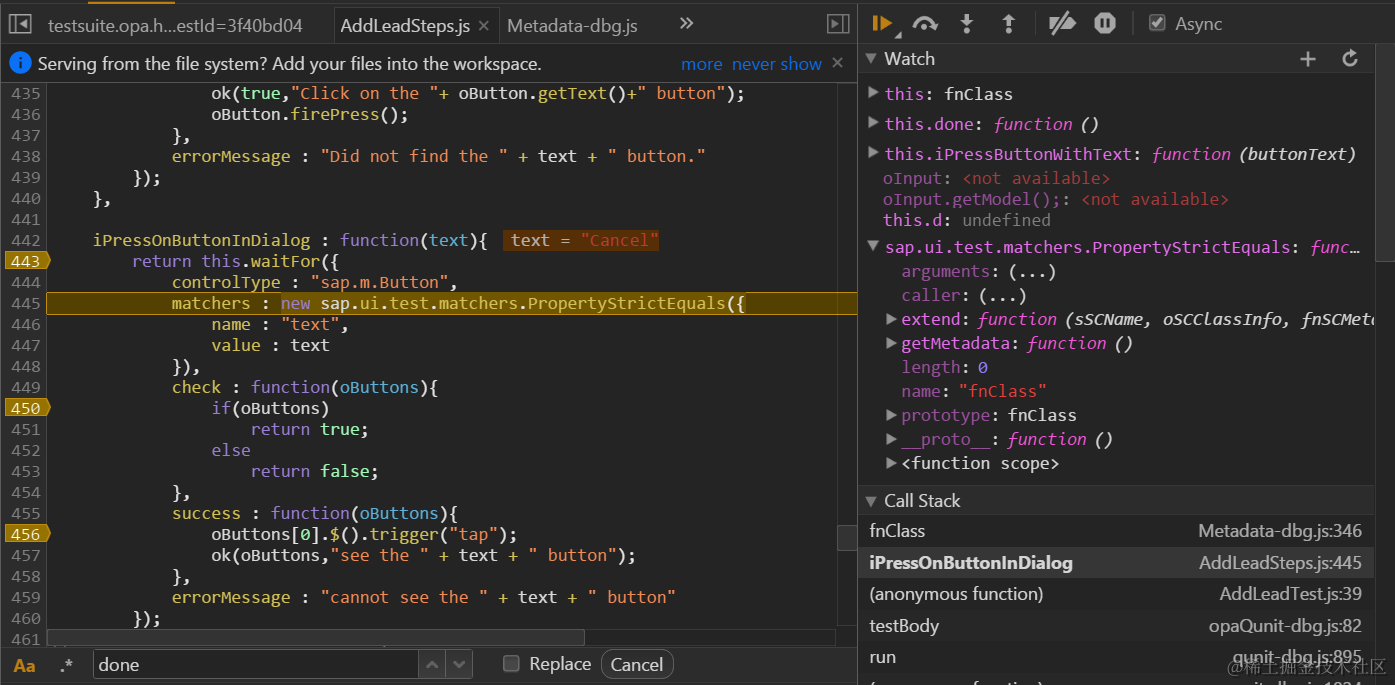Screen dimensions: 1395x685
Task: Collapse the Watch section
Action: point(871,59)
